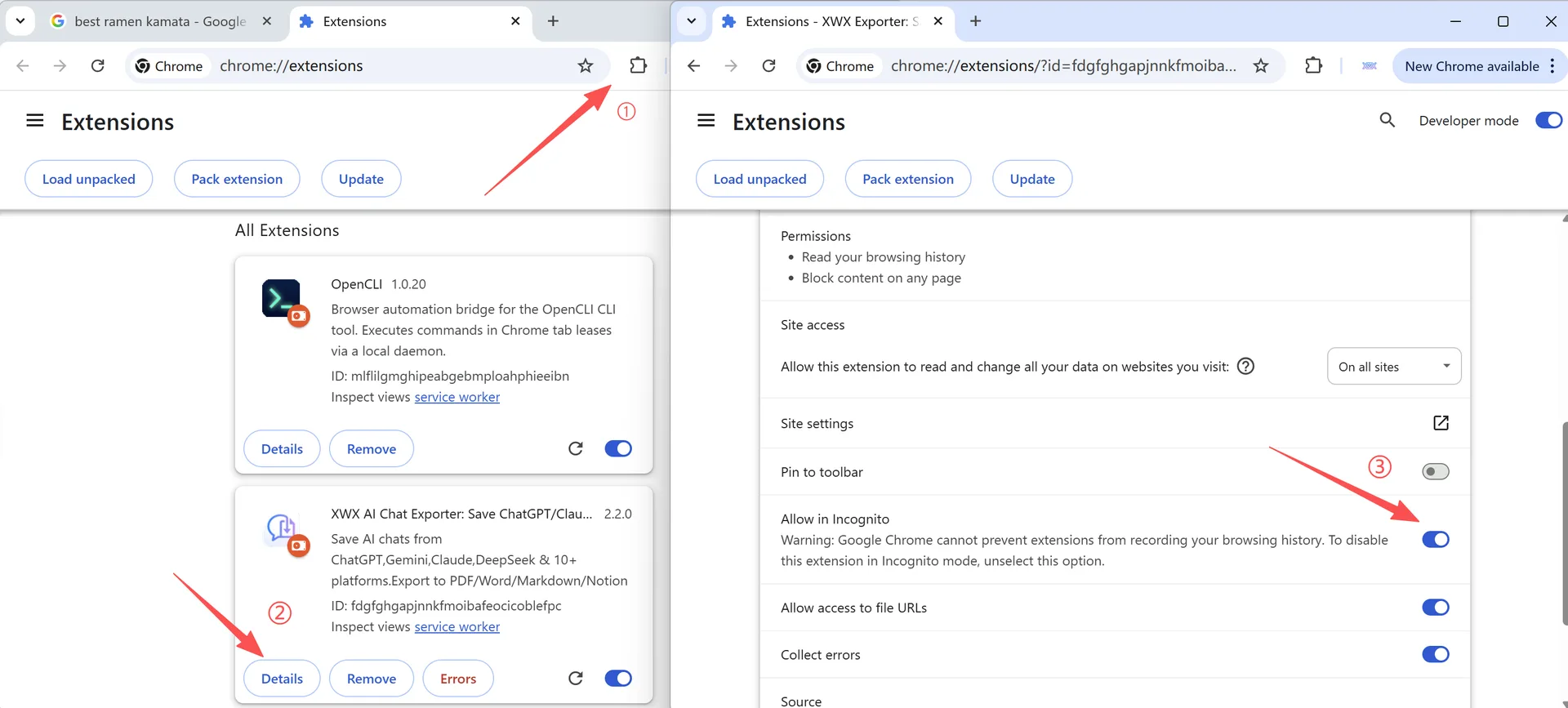Go forward in left browser window
Image resolution: width=1568 pixels, height=708 pixels.
tap(60, 65)
